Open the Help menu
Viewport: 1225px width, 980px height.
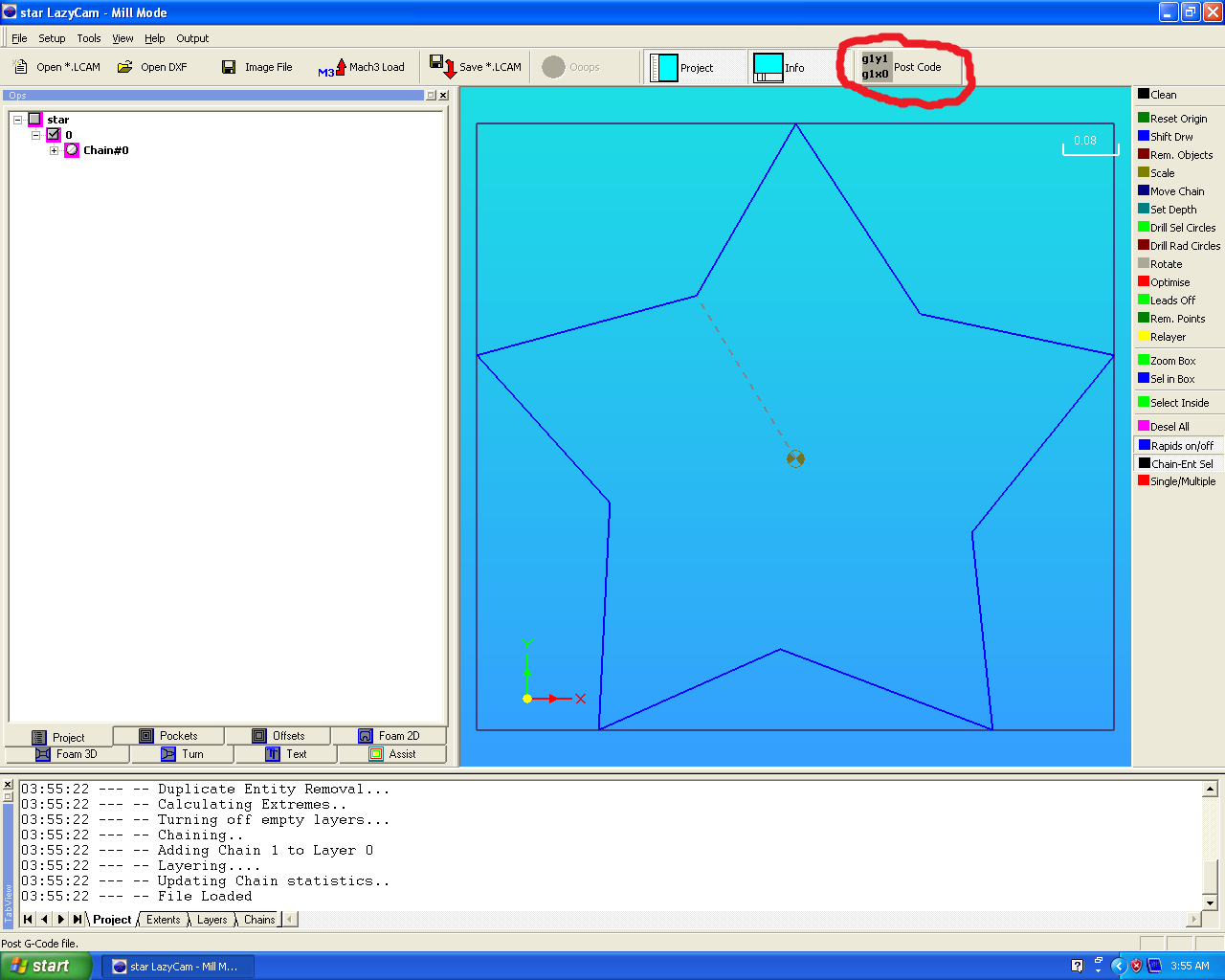[x=155, y=38]
